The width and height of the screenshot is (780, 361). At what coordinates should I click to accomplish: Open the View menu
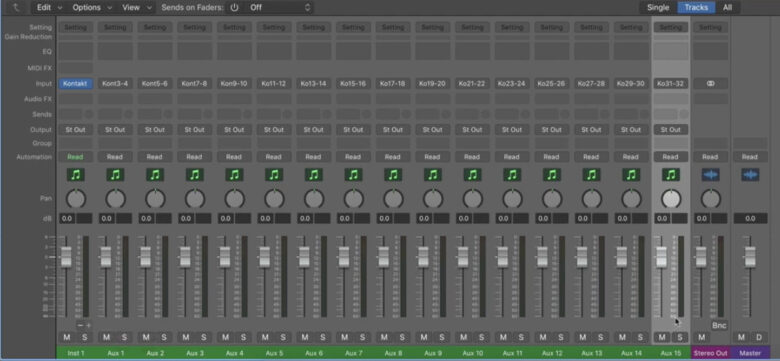[x=136, y=7]
